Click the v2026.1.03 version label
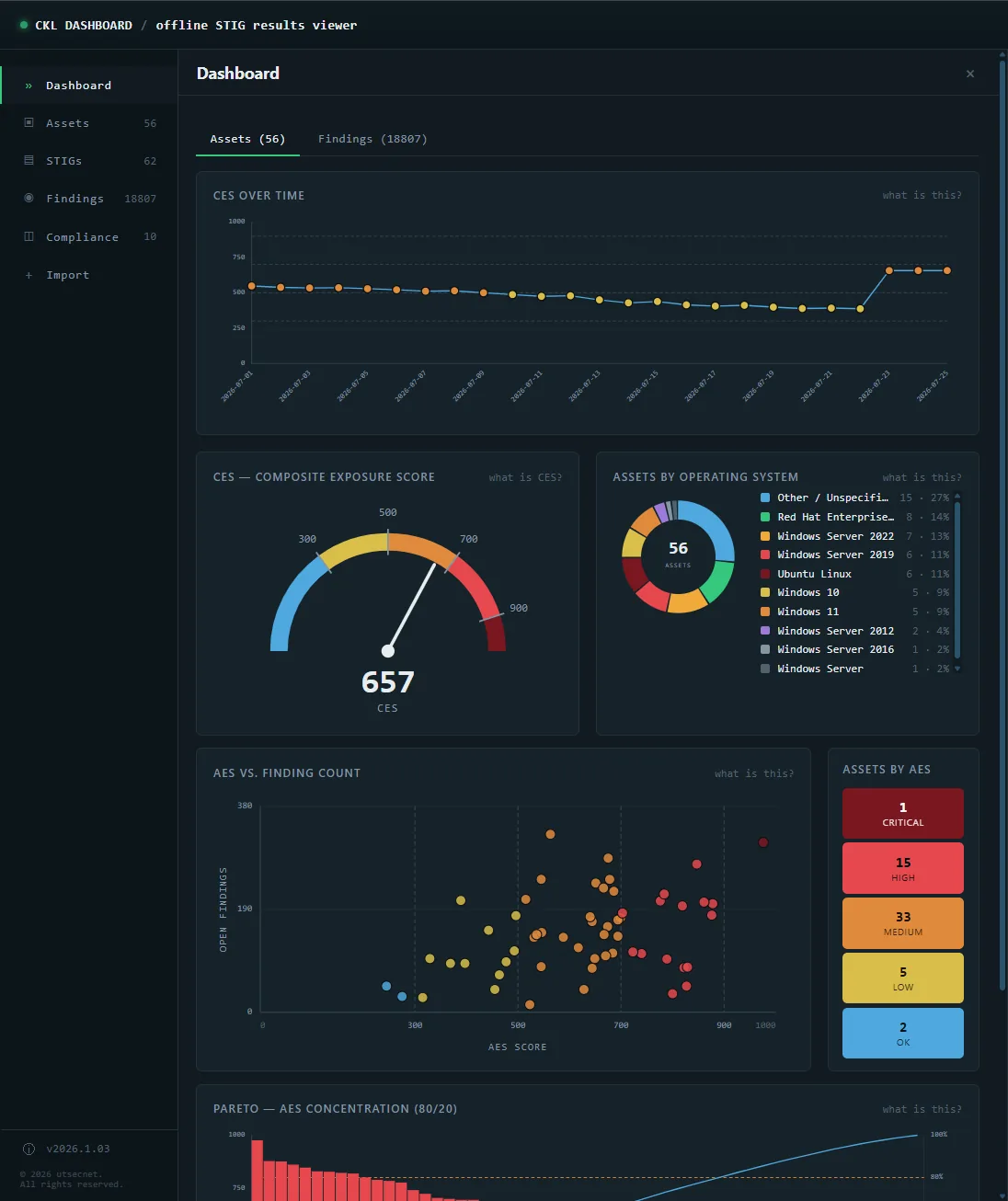The image size is (1008, 1201). 78,1149
